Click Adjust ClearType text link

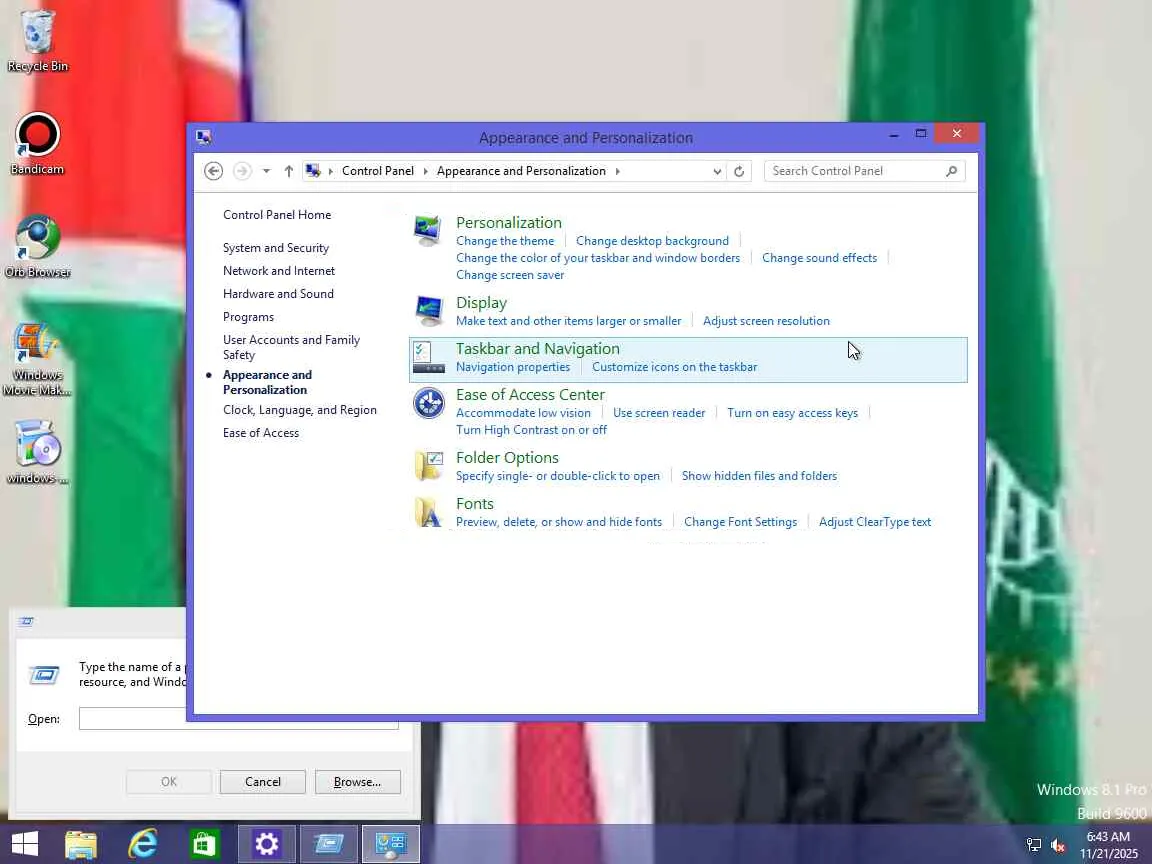pyautogui.click(x=875, y=522)
